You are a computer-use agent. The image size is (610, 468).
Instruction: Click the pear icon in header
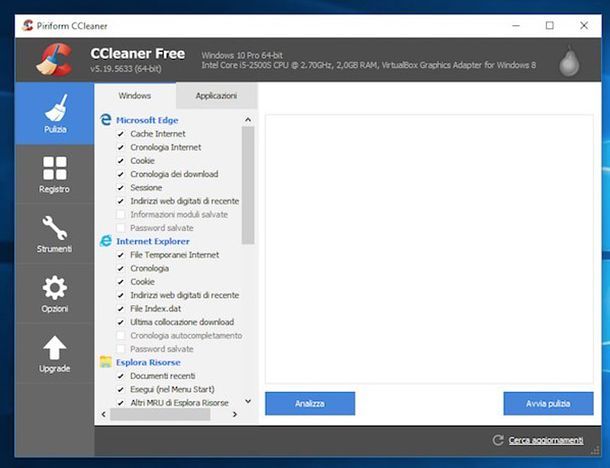569,61
